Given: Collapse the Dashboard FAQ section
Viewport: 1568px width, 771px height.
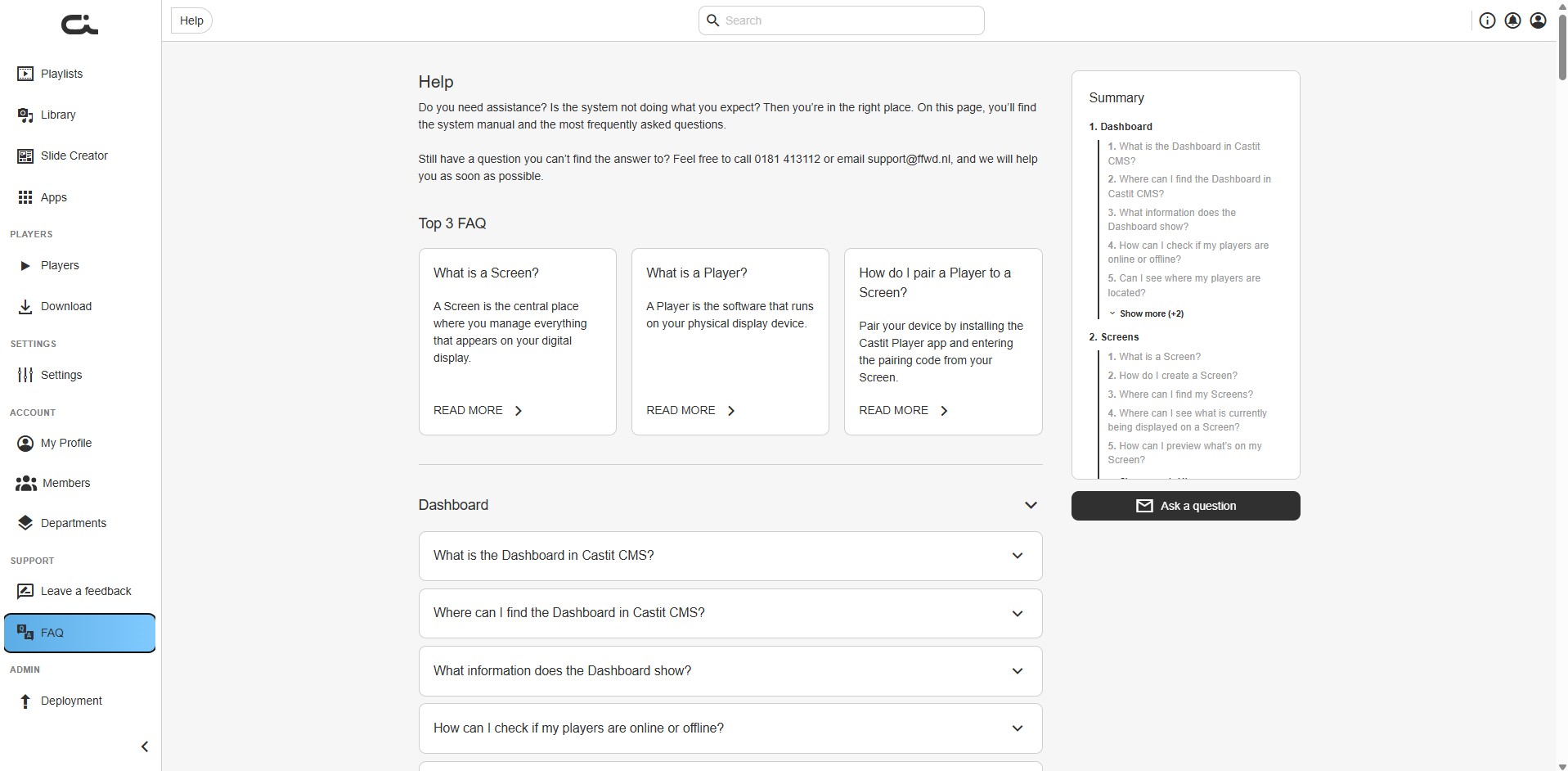Looking at the screenshot, I should [1031, 505].
